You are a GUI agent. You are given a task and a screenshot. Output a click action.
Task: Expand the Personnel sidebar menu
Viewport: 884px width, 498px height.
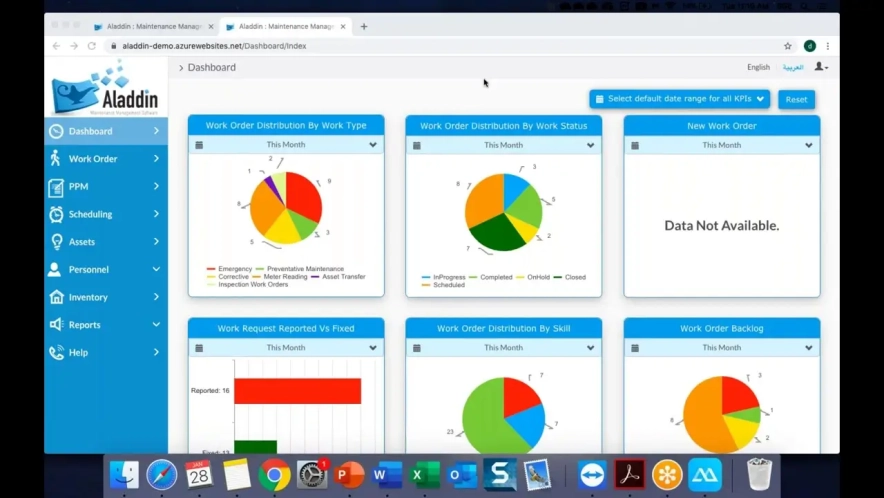105,269
